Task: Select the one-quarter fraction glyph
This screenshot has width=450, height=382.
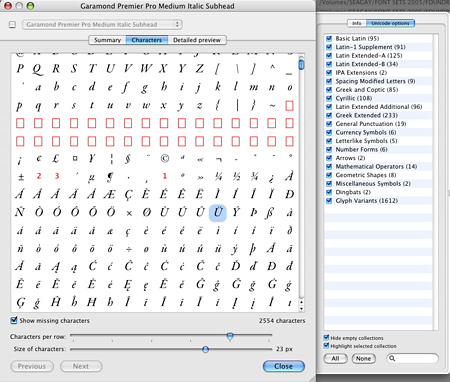Action: [x=218, y=177]
